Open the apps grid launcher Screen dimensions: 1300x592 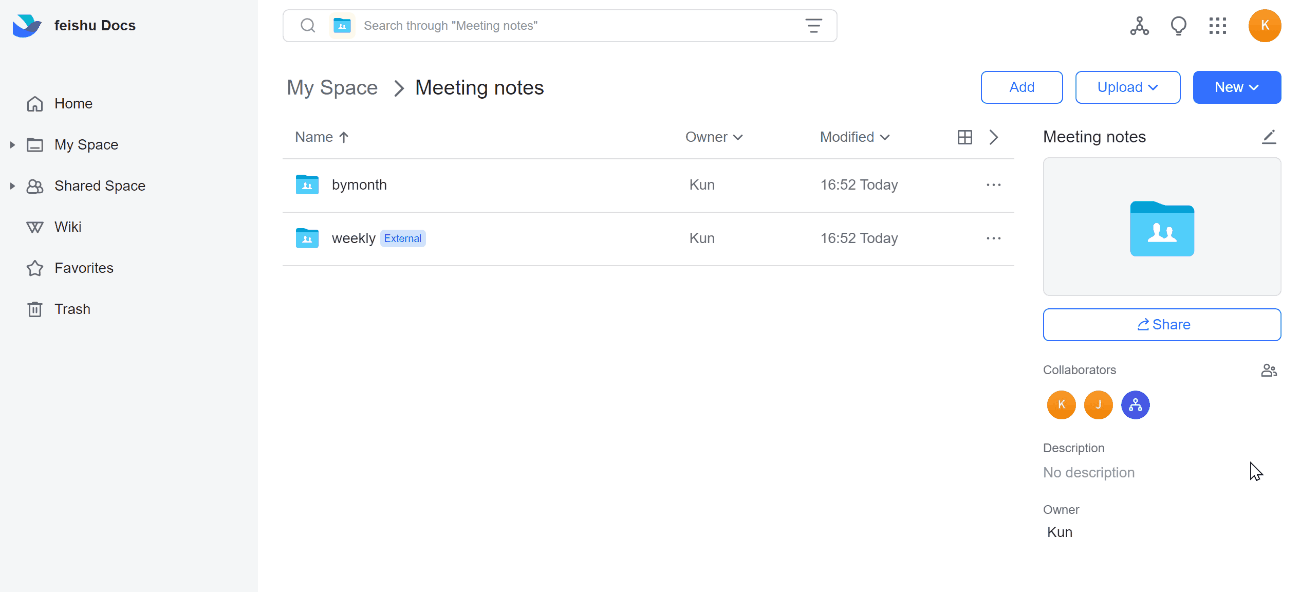click(x=1217, y=25)
